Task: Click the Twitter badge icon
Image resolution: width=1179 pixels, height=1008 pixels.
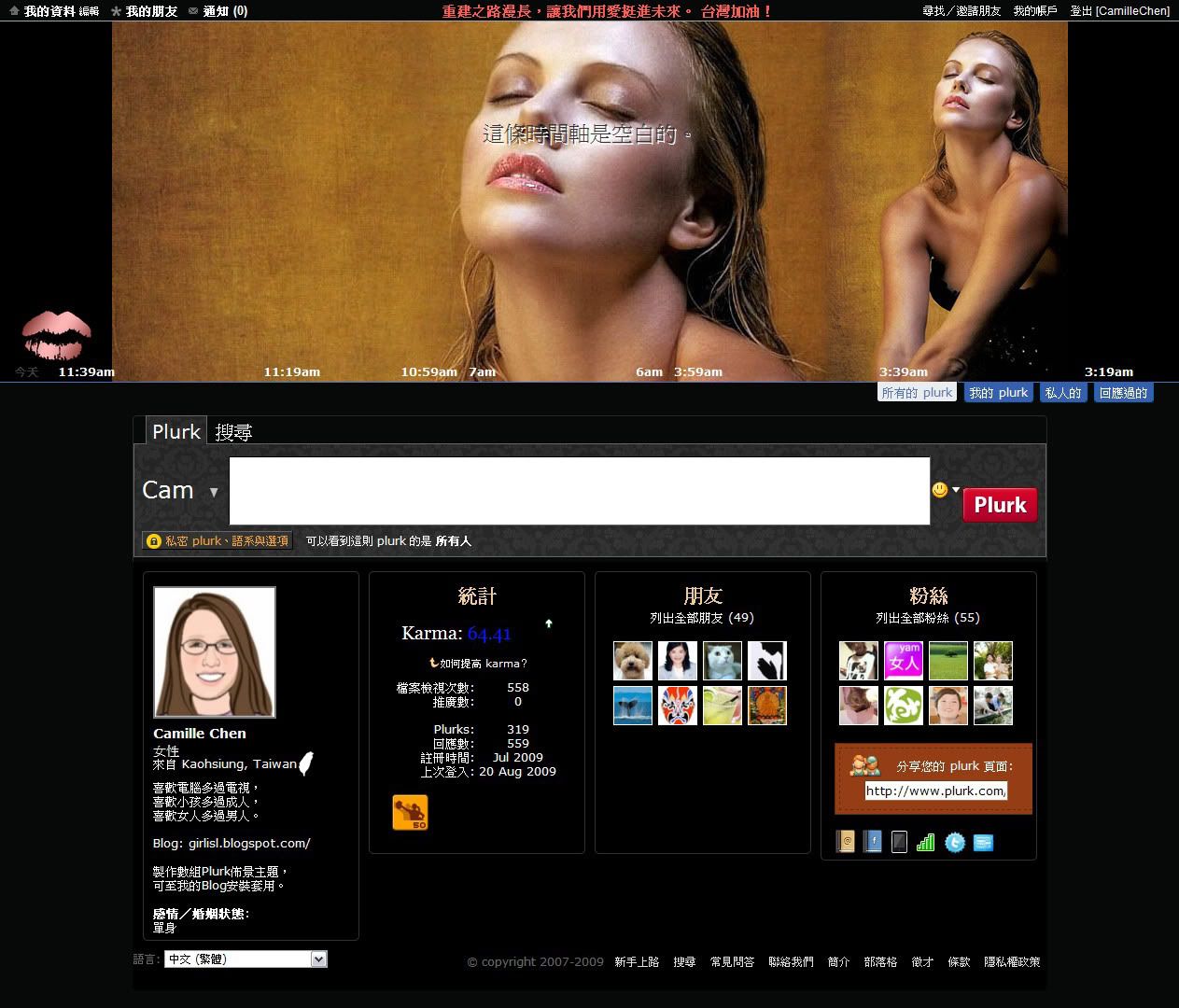Action: (x=954, y=843)
